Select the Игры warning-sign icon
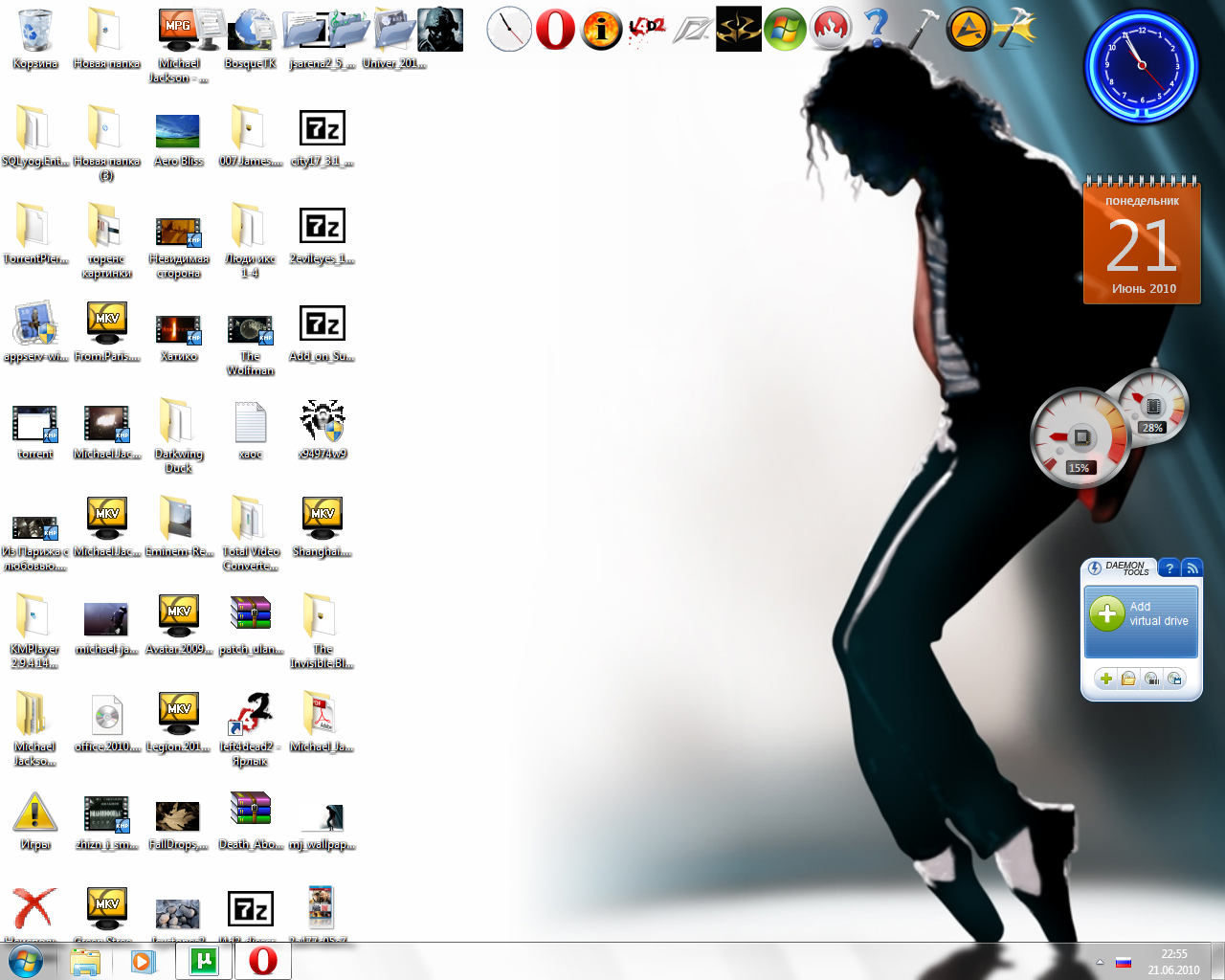Screen dimensions: 1225x980 (x=35, y=820)
